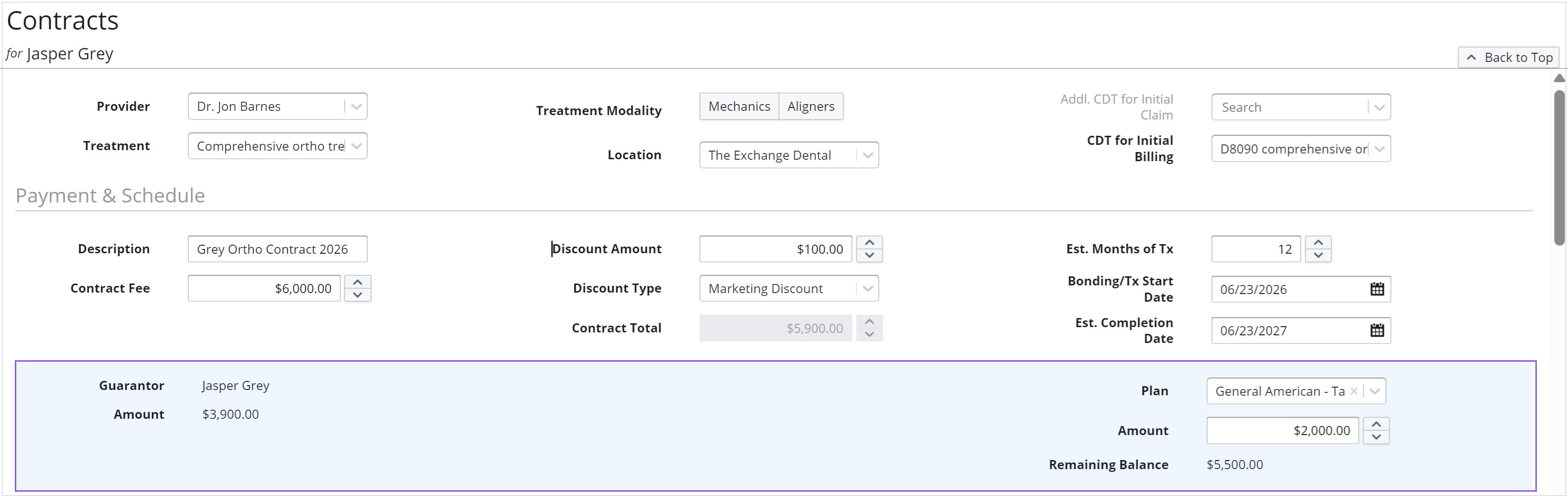
Task: Decrease the Discount Amount value
Action: pos(869,255)
